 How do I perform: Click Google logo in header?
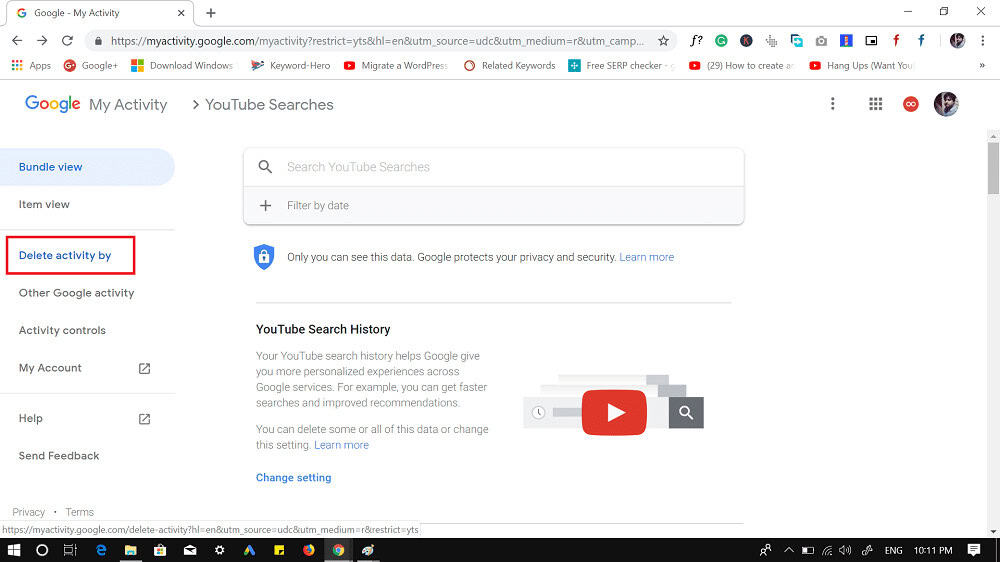tap(52, 104)
